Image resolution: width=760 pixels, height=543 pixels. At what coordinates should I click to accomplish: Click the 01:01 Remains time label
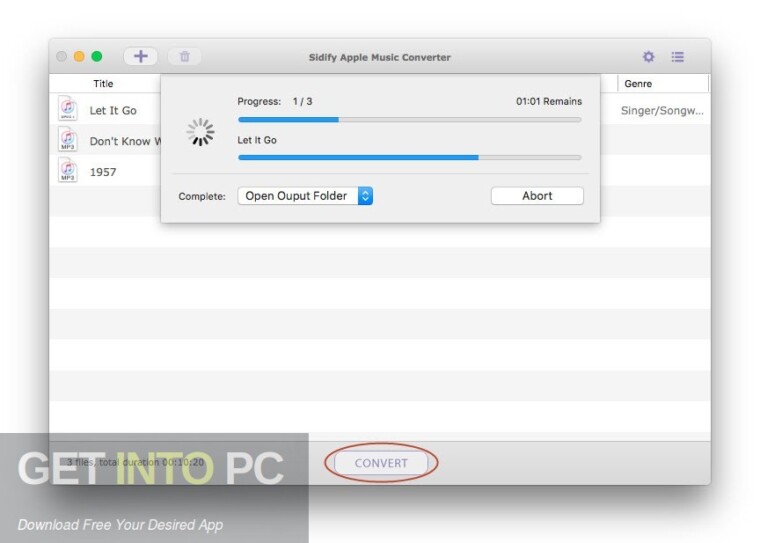[549, 101]
